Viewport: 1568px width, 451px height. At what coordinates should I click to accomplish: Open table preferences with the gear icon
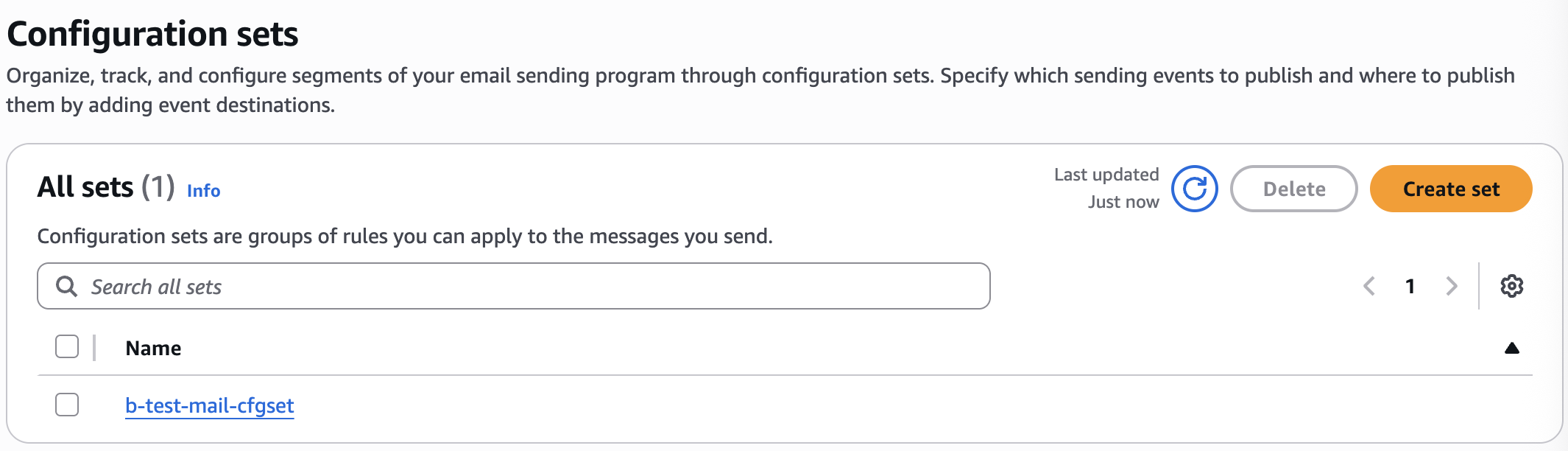pyautogui.click(x=1511, y=286)
